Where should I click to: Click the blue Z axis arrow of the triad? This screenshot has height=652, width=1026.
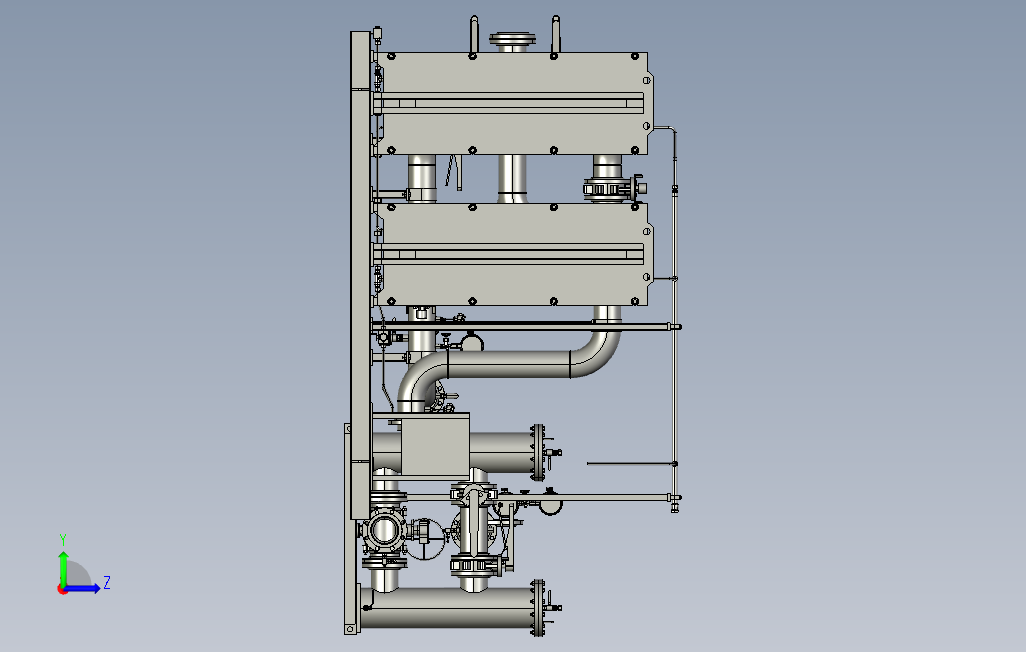81,588
